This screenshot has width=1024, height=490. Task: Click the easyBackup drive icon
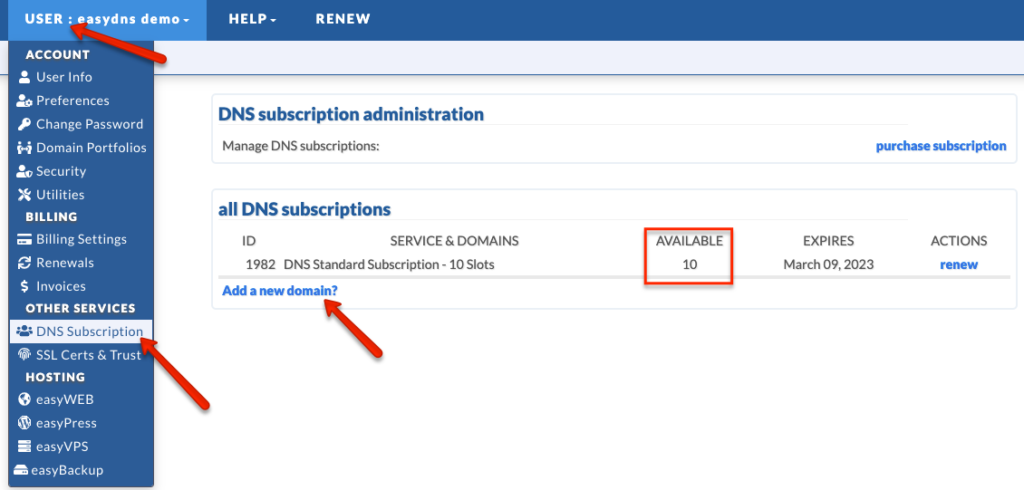tap(21, 470)
